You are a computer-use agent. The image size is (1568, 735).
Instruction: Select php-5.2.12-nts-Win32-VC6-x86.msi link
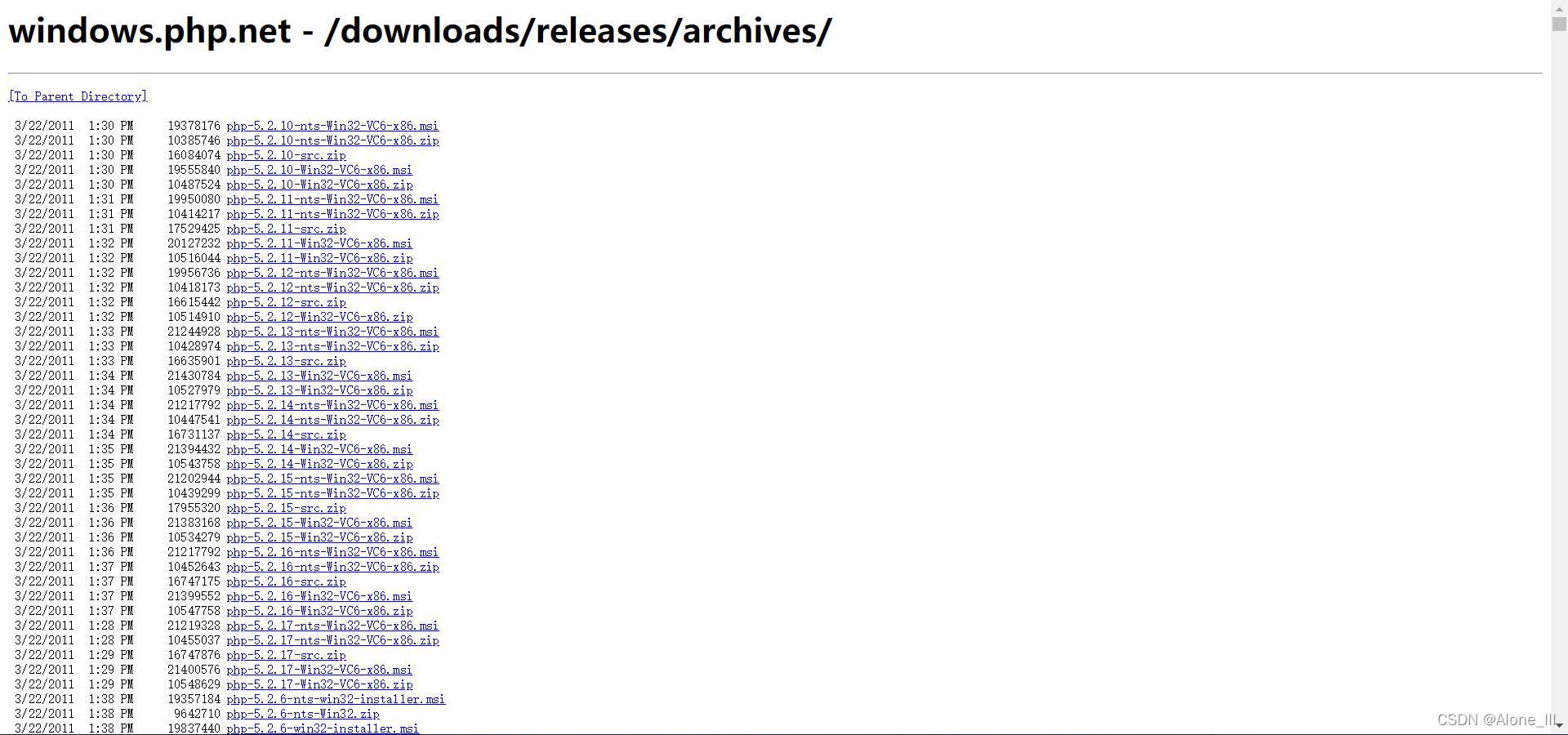click(x=332, y=273)
